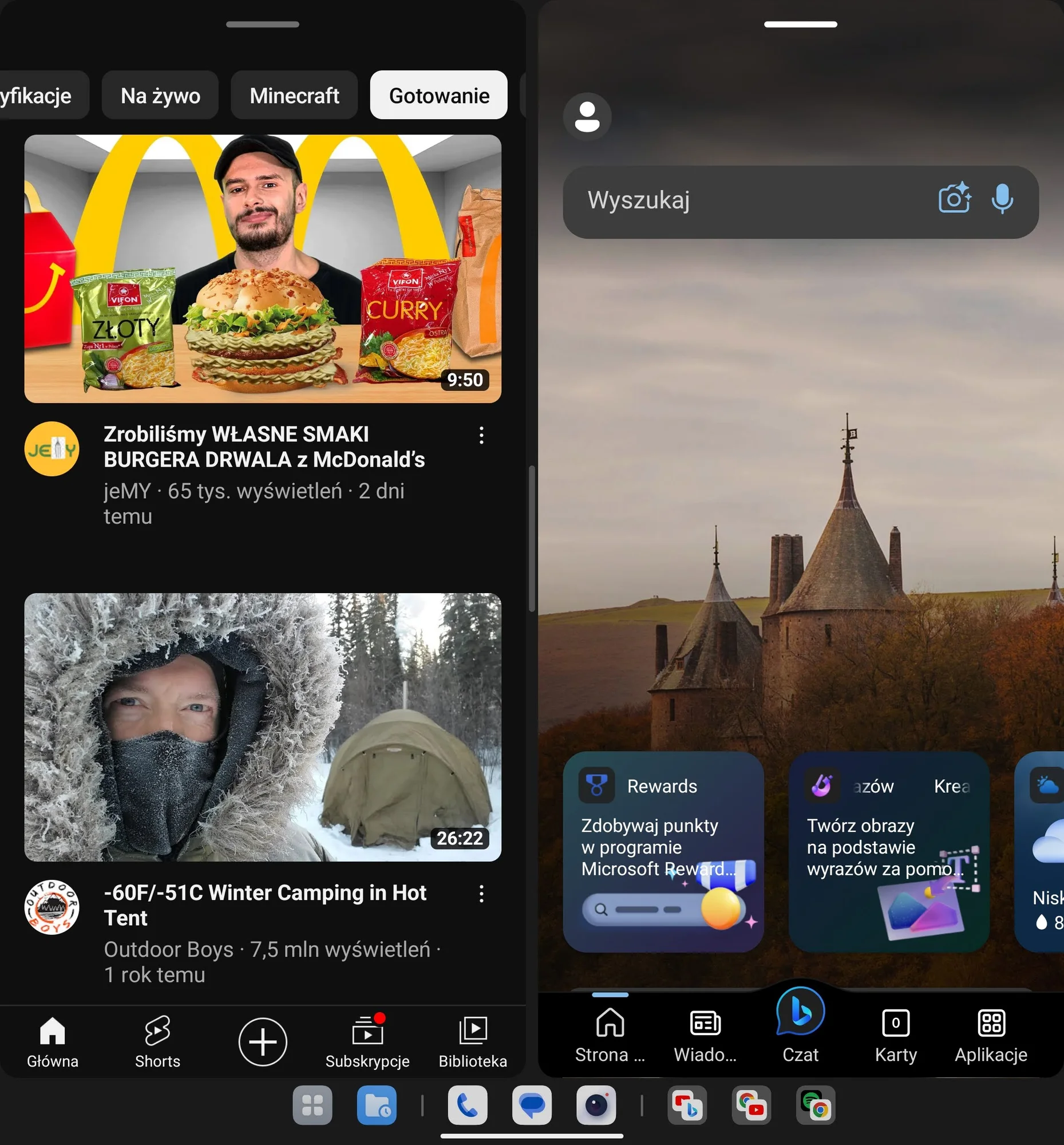Open the YouTube and Bing app pair

(687, 1105)
